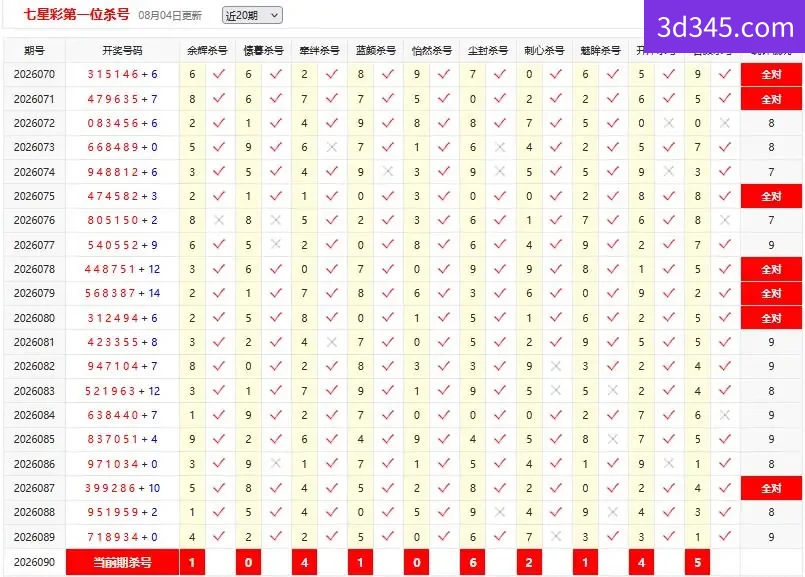This screenshot has height=577, width=805.
Task: Click the 七星彩第一位杀号 title
Action: click(76, 15)
